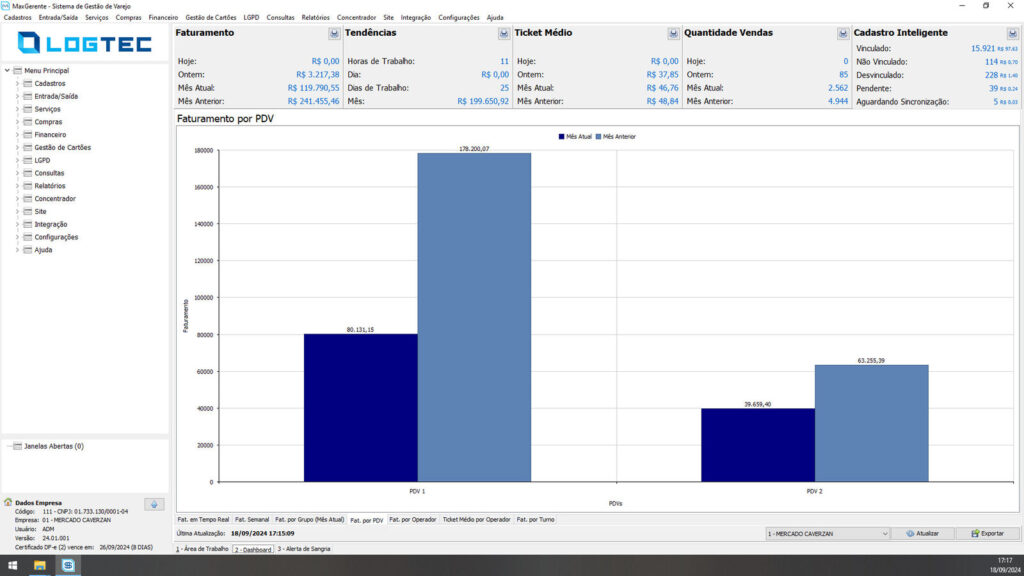The height and width of the screenshot is (576, 1024).
Task: Collapse the Menu Principal tree node
Action: pyautogui.click(x=7, y=71)
